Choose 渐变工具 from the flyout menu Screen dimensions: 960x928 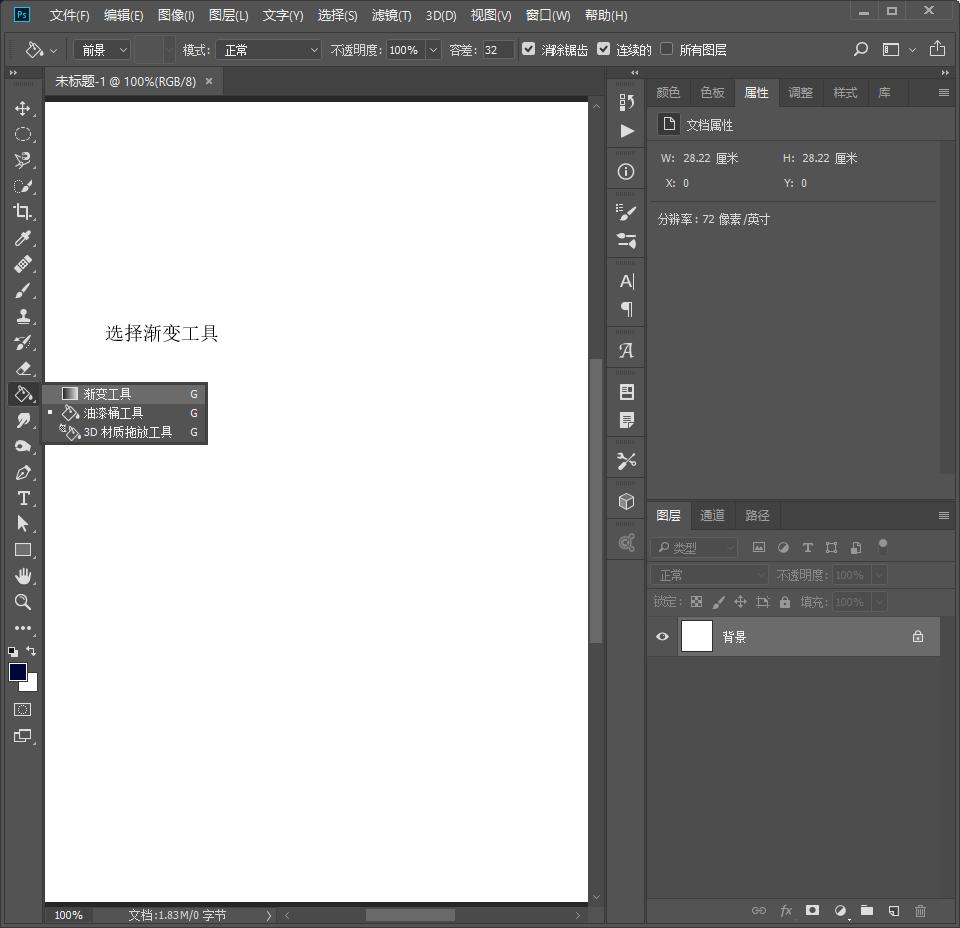(x=107, y=394)
